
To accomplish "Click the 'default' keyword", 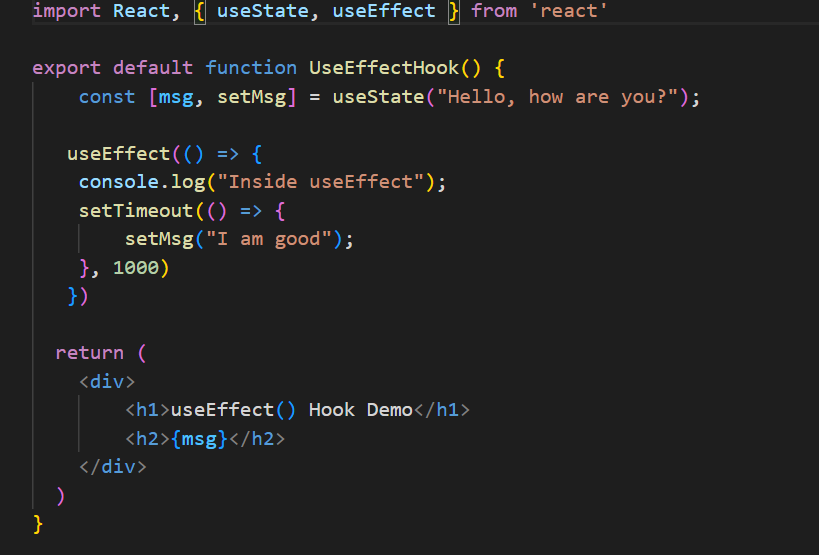I will (153, 68).
